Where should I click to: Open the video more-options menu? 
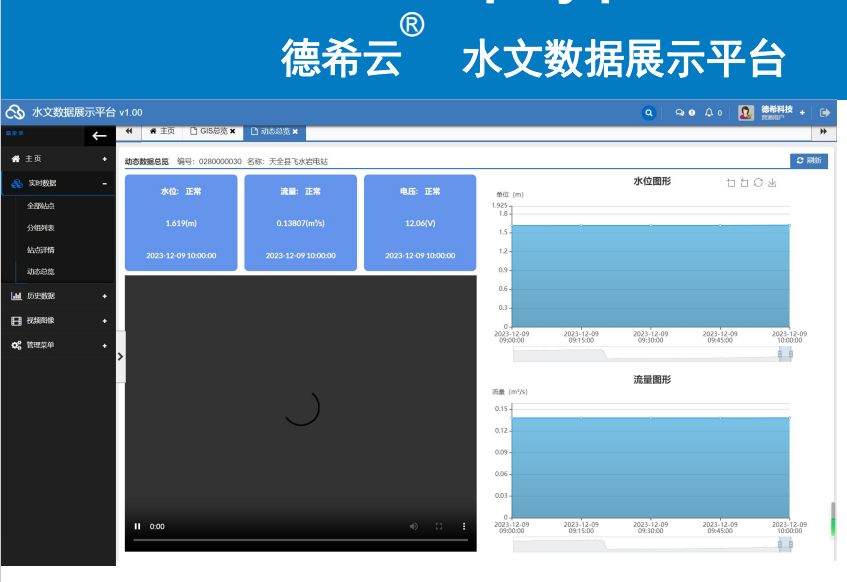coord(463,526)
